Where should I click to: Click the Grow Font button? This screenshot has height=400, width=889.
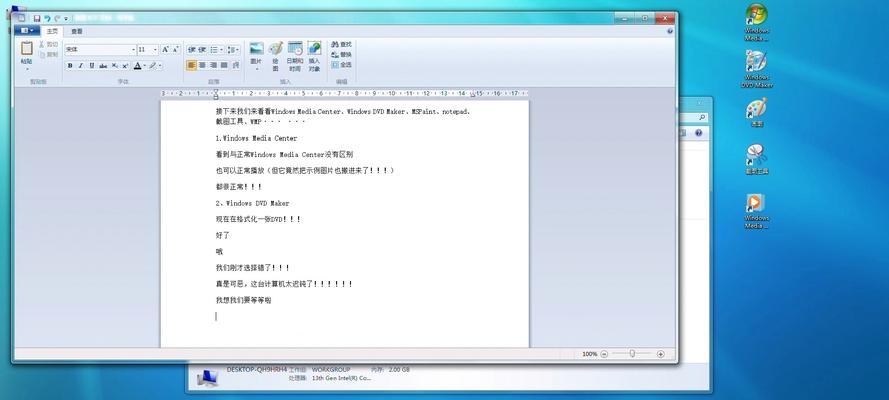click(165, 50)
